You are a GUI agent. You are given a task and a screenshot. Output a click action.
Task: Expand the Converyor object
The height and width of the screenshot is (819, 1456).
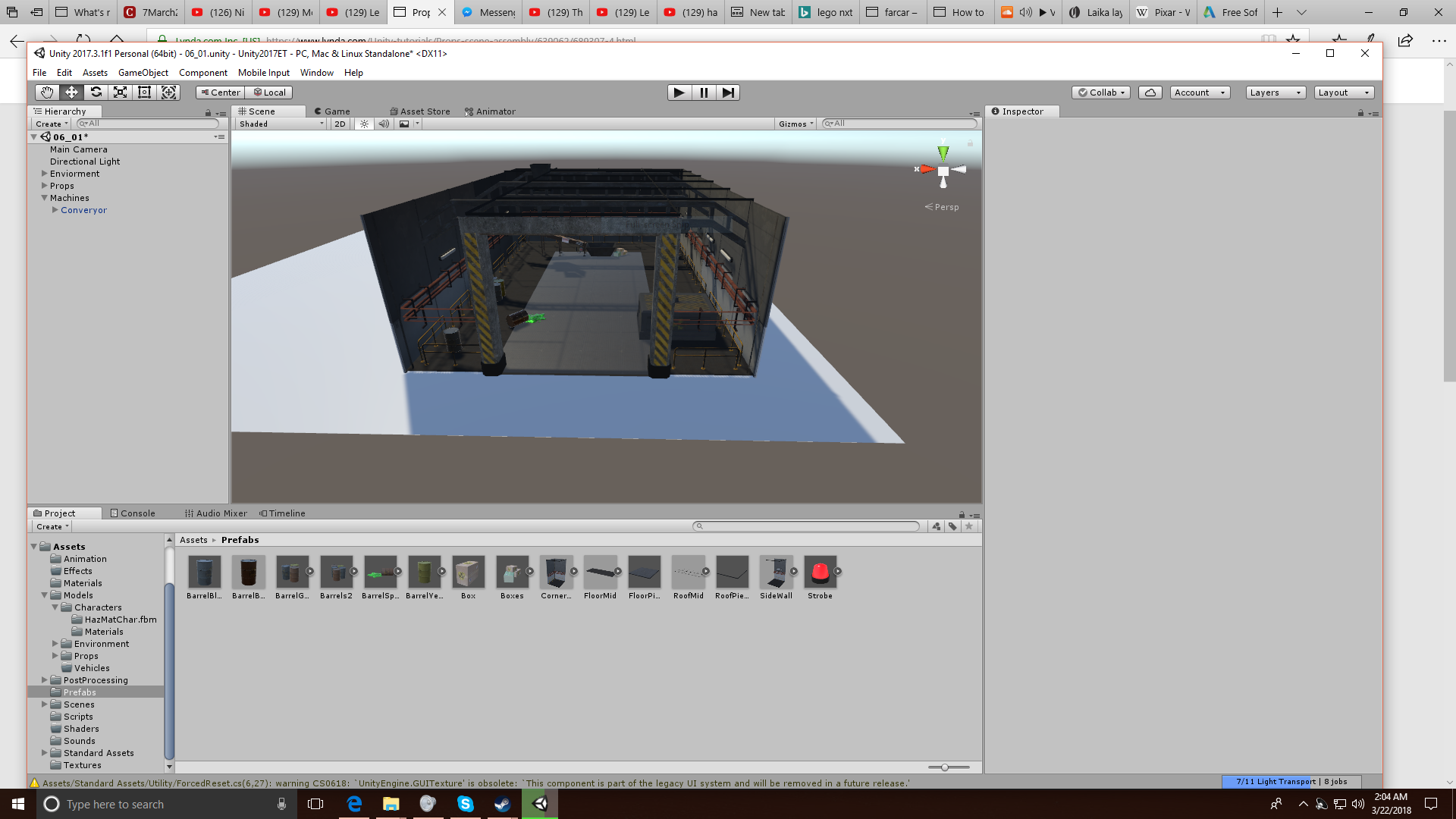[x=55, y=210]
